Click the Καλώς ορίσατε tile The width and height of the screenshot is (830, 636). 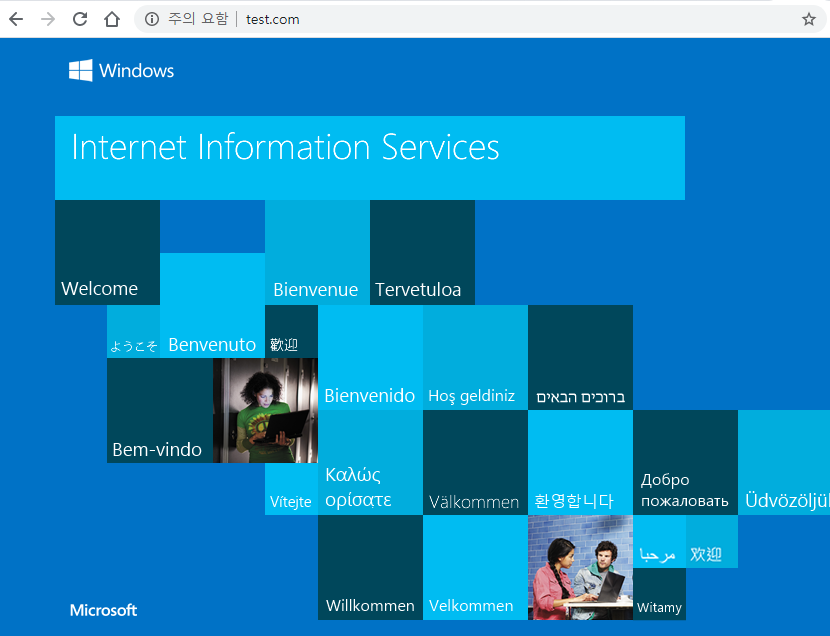tap(370, 462)
